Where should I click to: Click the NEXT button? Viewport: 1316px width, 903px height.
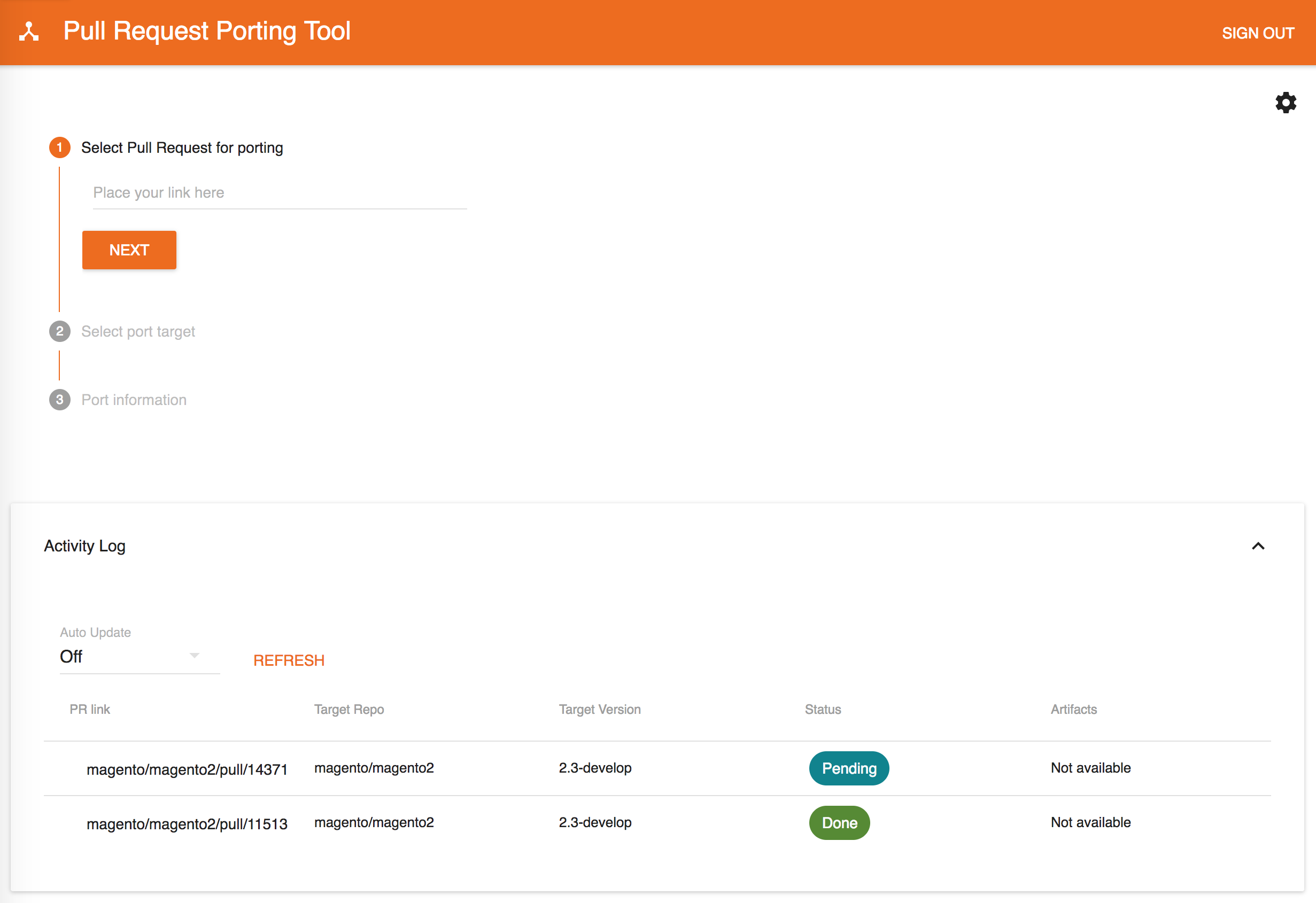129,249
